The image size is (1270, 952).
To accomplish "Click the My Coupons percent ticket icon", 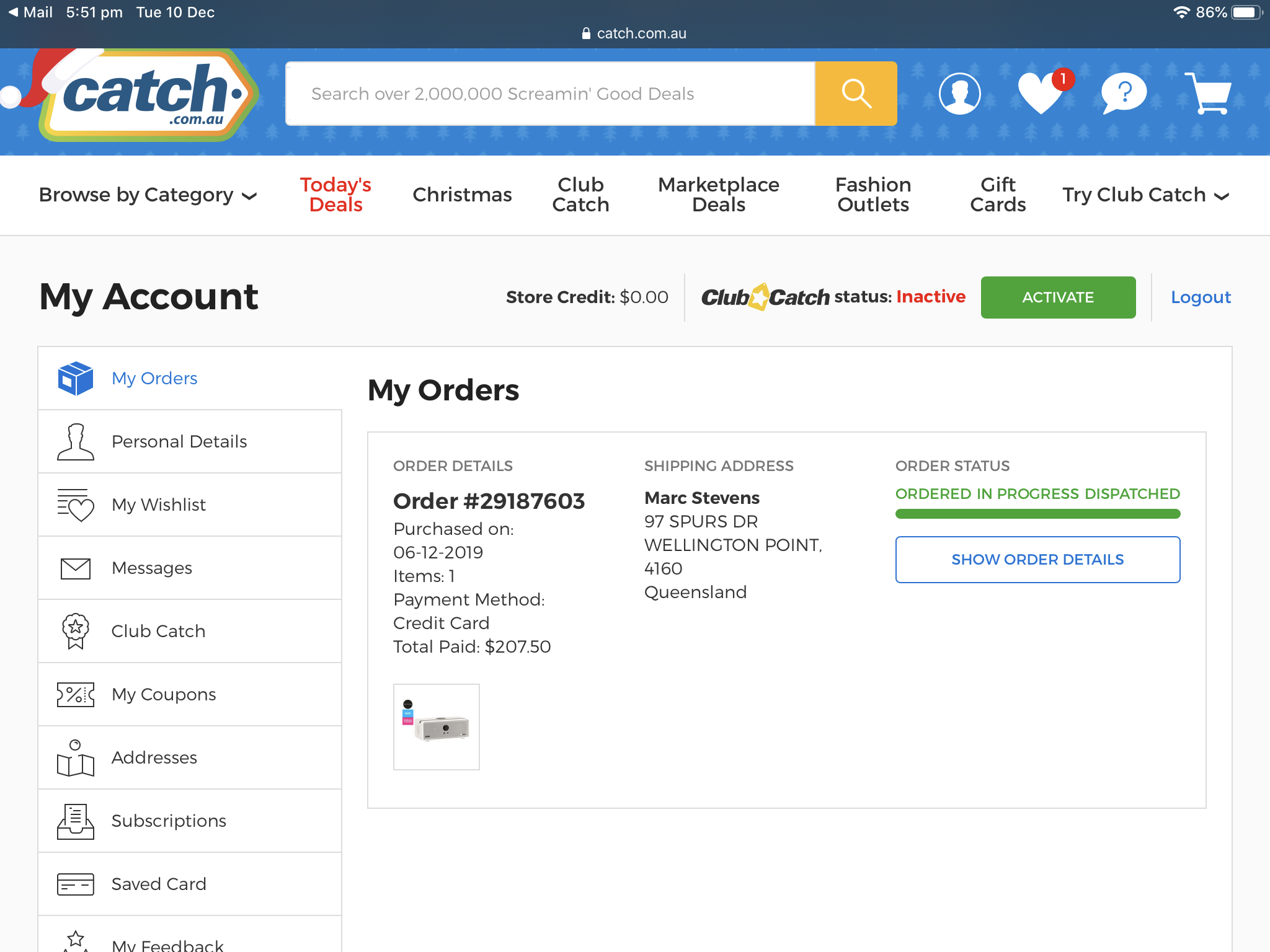I will (75, 694).
